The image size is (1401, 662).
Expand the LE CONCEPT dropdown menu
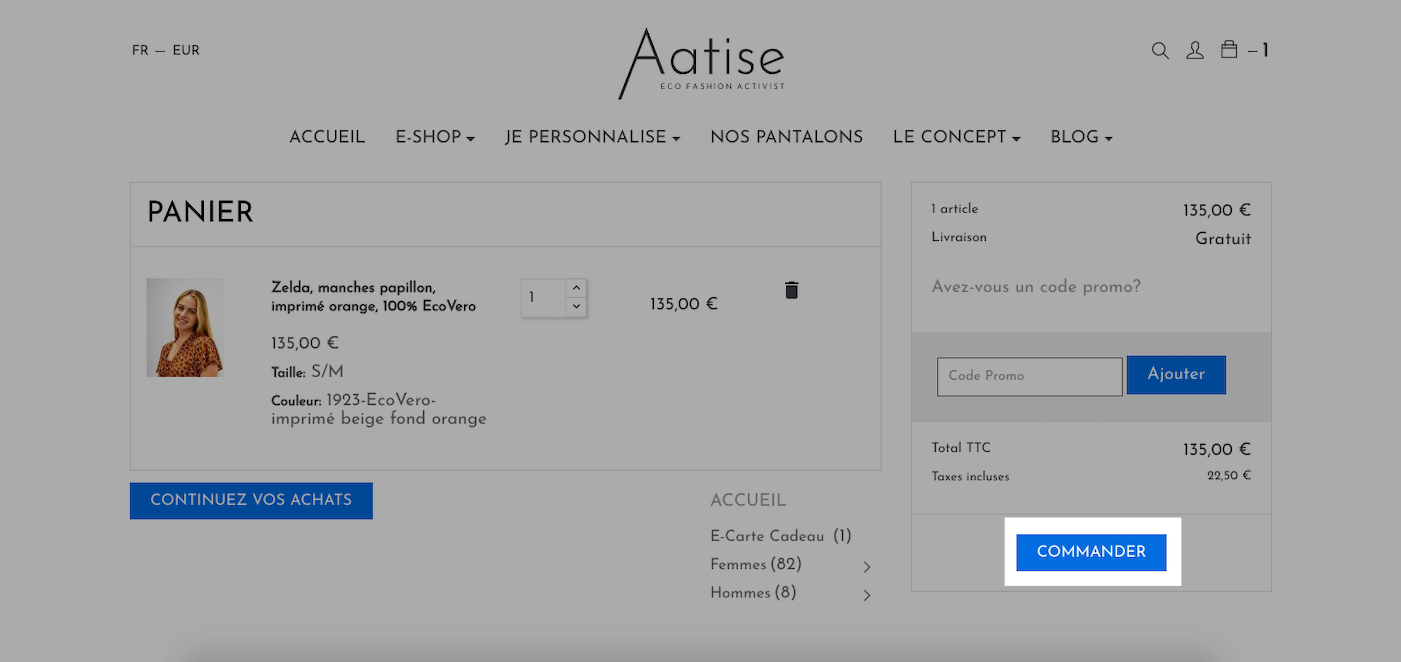pyautogui.click(x=957, y=137)
